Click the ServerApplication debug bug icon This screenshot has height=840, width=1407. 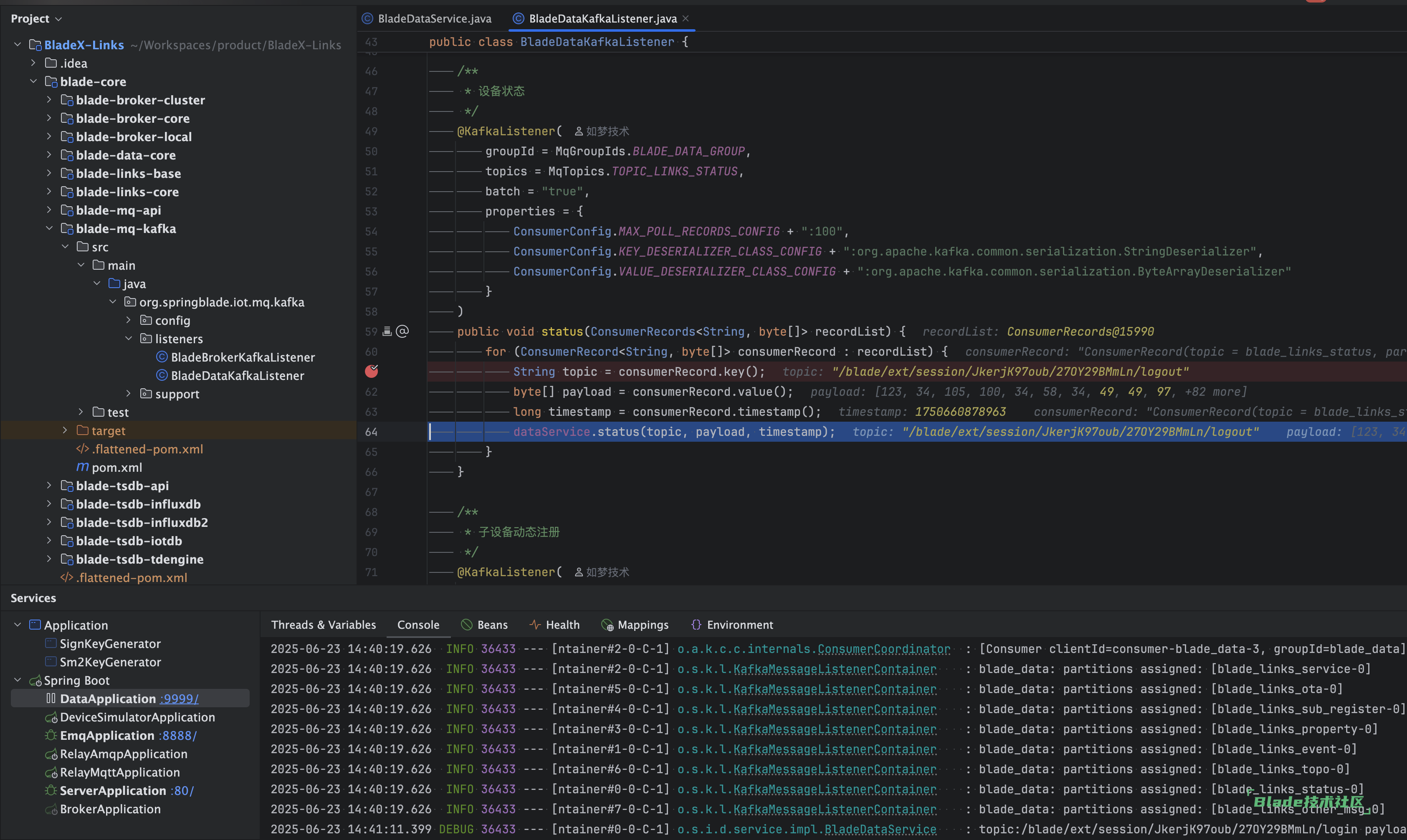51,790
